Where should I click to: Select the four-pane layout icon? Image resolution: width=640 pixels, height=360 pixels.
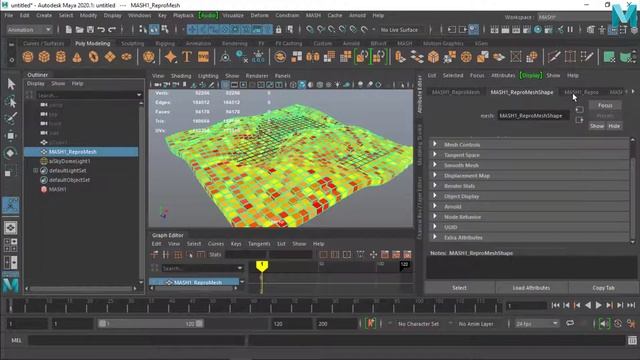[11, 245]
